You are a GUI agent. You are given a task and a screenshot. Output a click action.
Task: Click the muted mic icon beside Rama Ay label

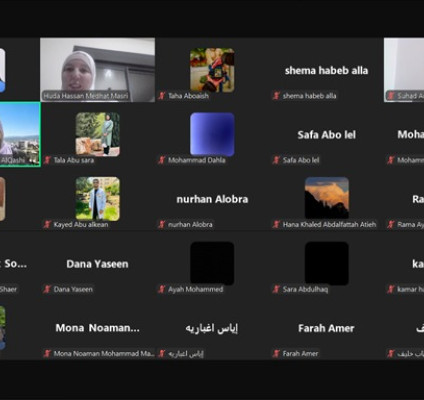click(x=391, y=225)
